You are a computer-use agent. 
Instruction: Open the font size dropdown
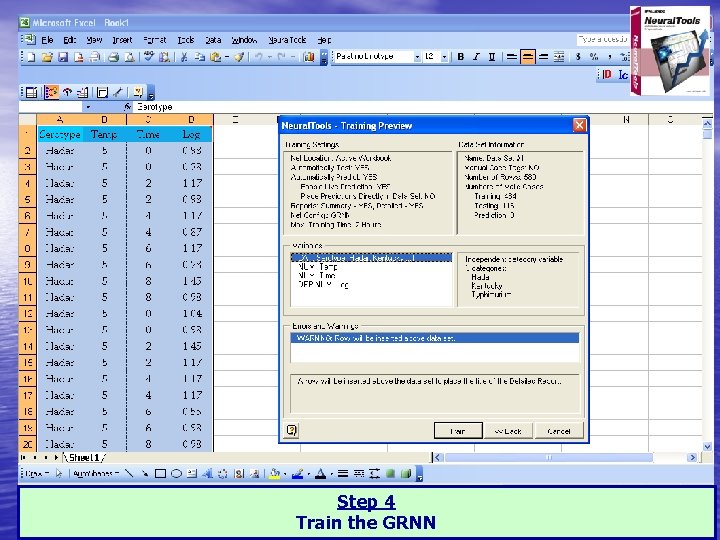(x=444, y=57)
